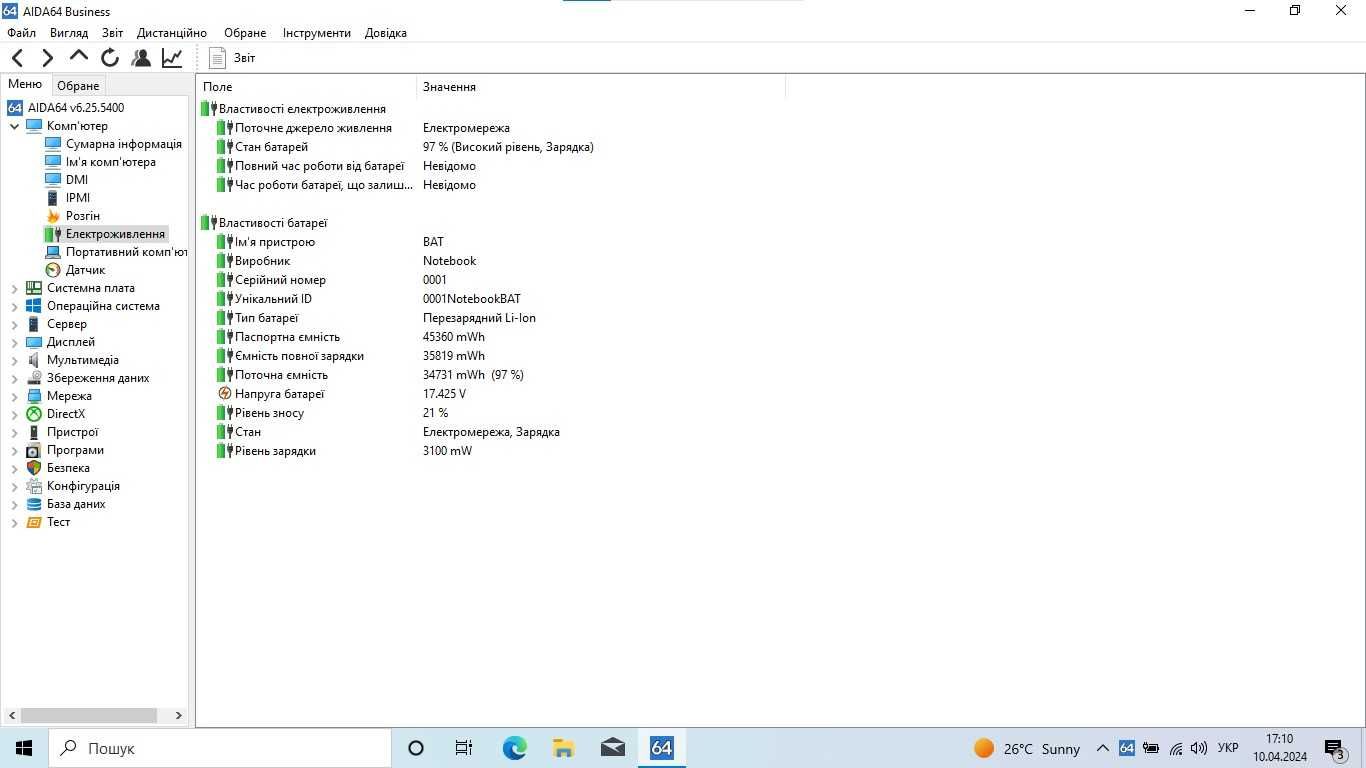Image resolution: width=1366 pixels, height=768 pixels.
Task: Go forward with the right arrow toolbar icon
Action: tap(47, 58)
